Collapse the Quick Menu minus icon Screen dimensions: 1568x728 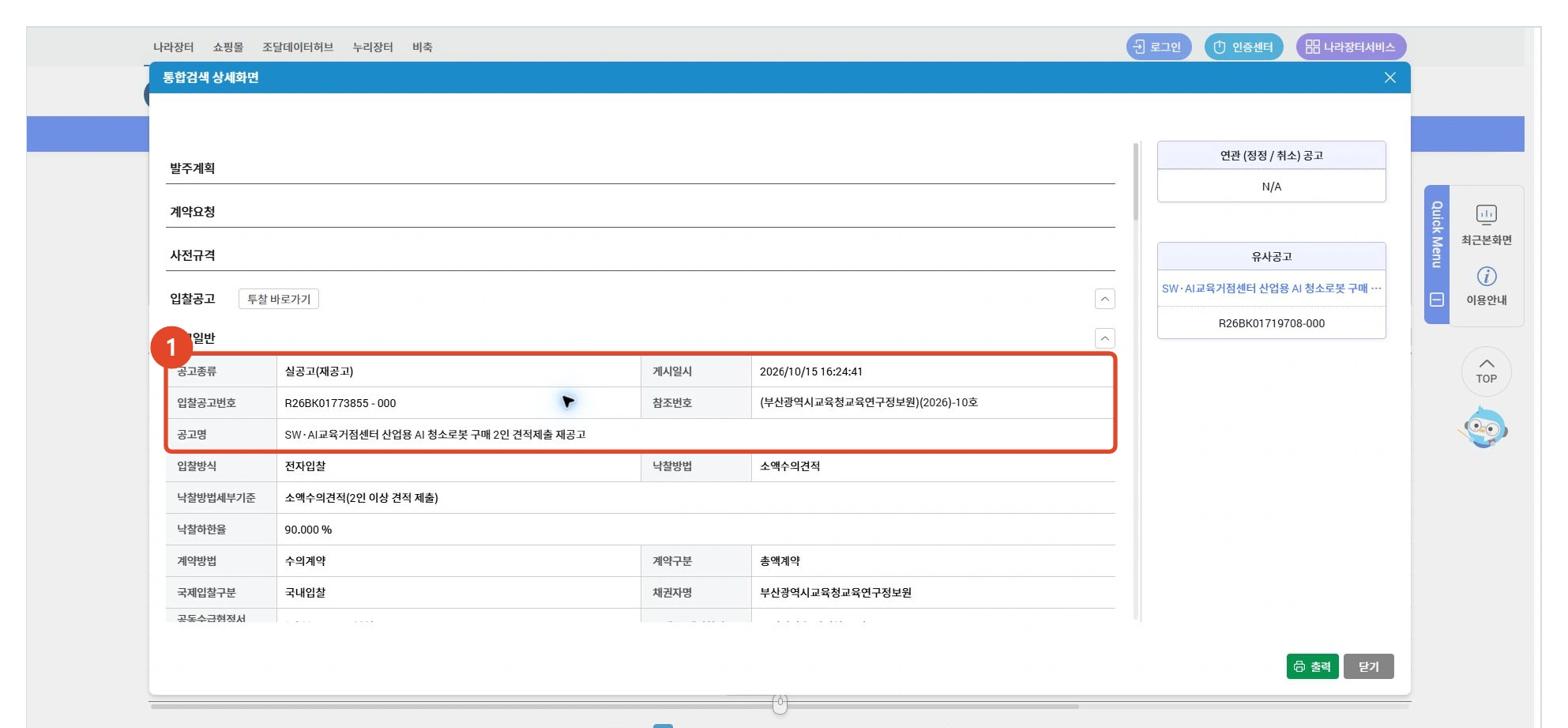(x=1437, y=300)
